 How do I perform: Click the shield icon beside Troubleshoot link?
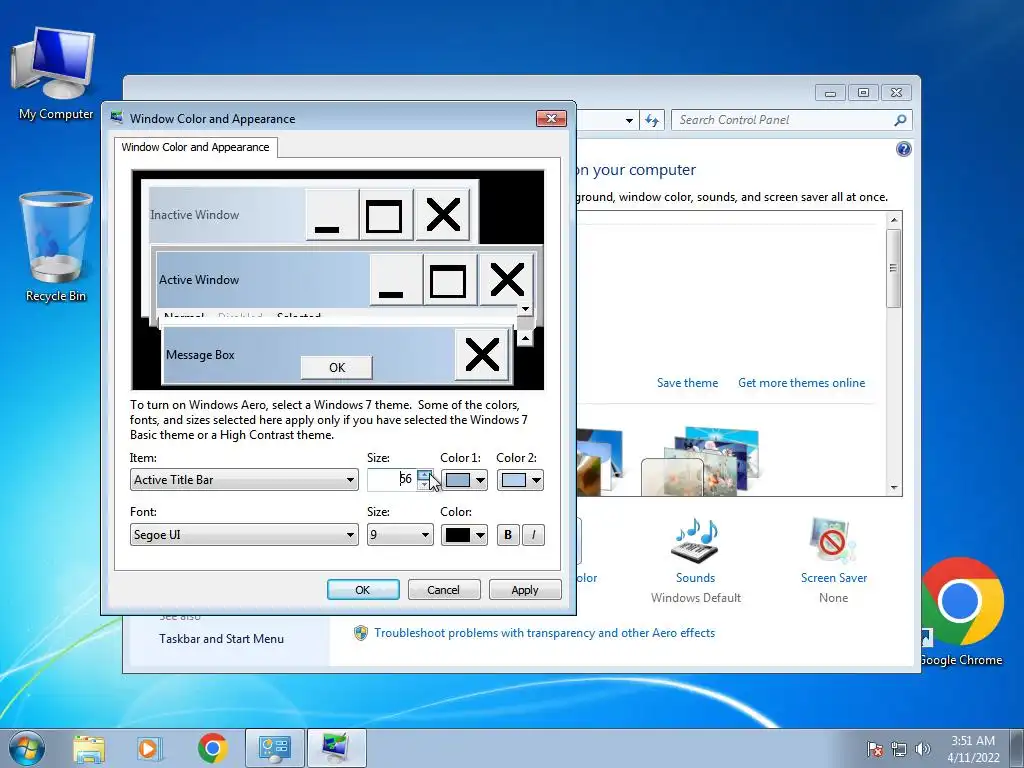(x=360, y=633)
